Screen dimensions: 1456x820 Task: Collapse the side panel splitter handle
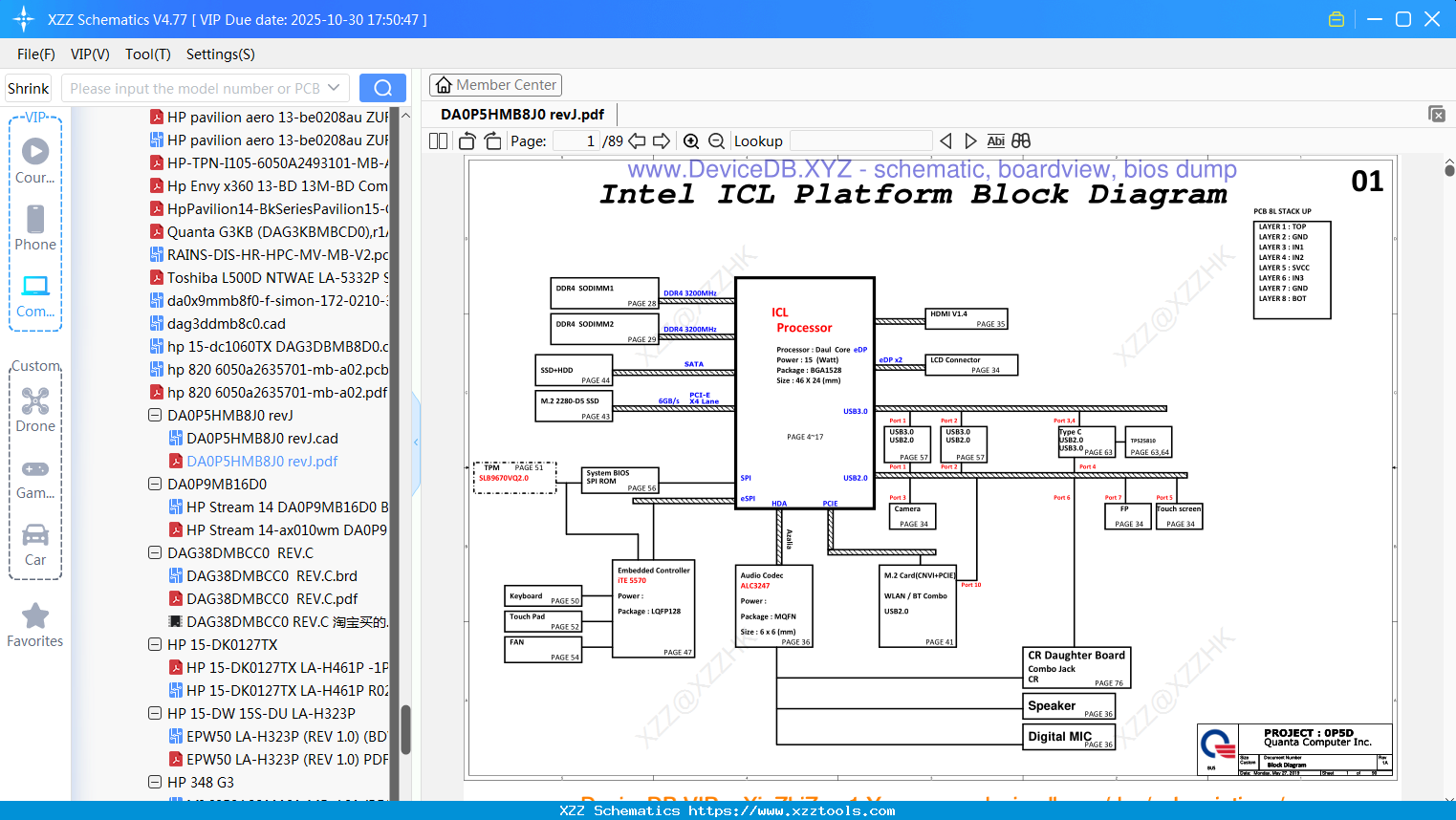click(x=416, y=442)
